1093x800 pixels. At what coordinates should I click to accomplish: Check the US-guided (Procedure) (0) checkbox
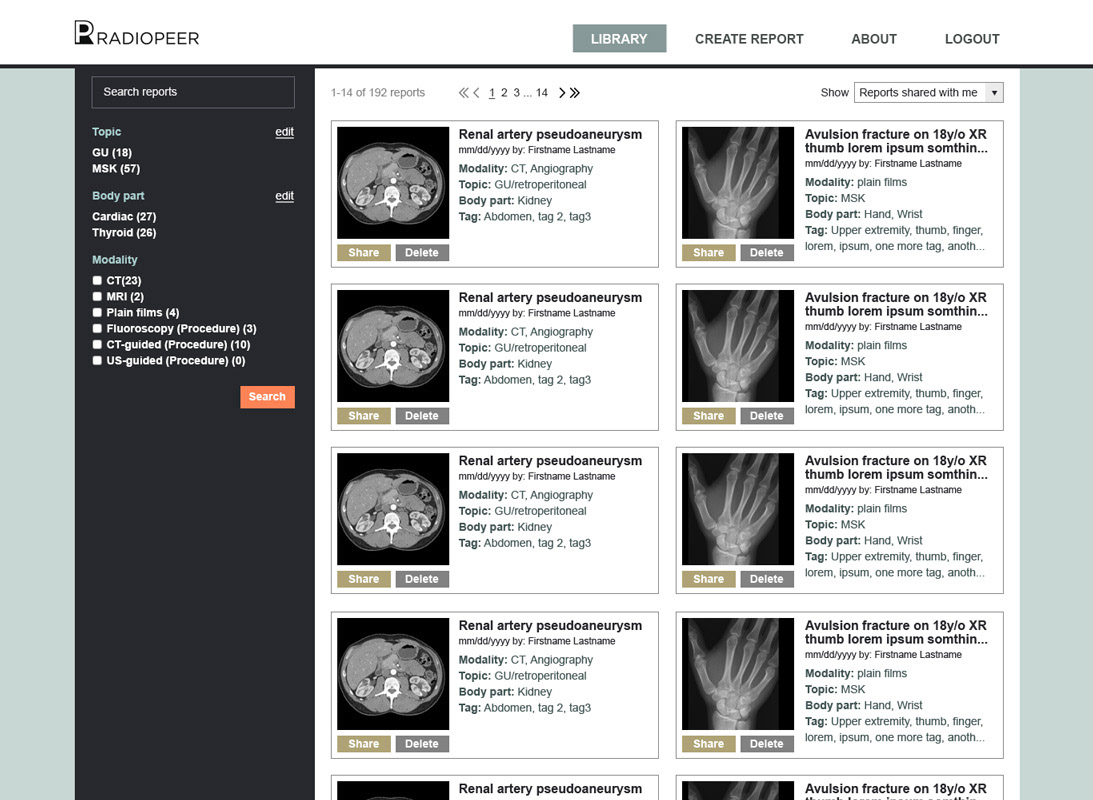pyautogui.click(x=97, y=360)
